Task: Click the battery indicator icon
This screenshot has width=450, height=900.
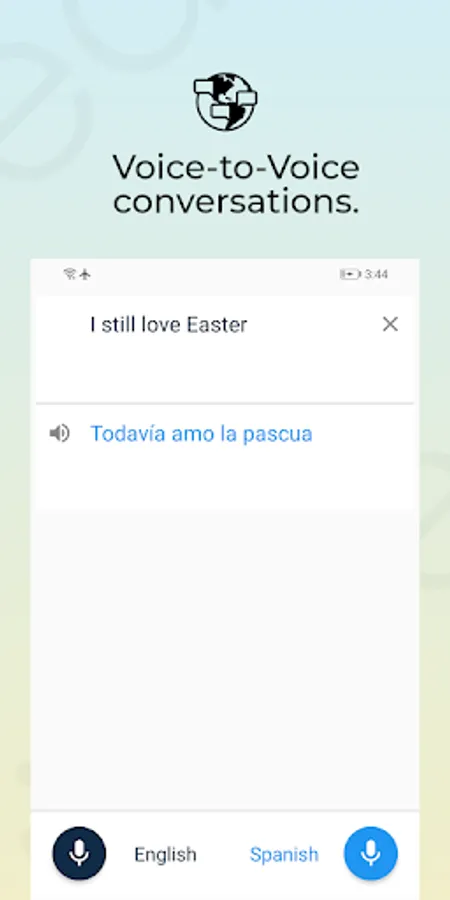Action: pyautogui.click(x=350, y=274)
